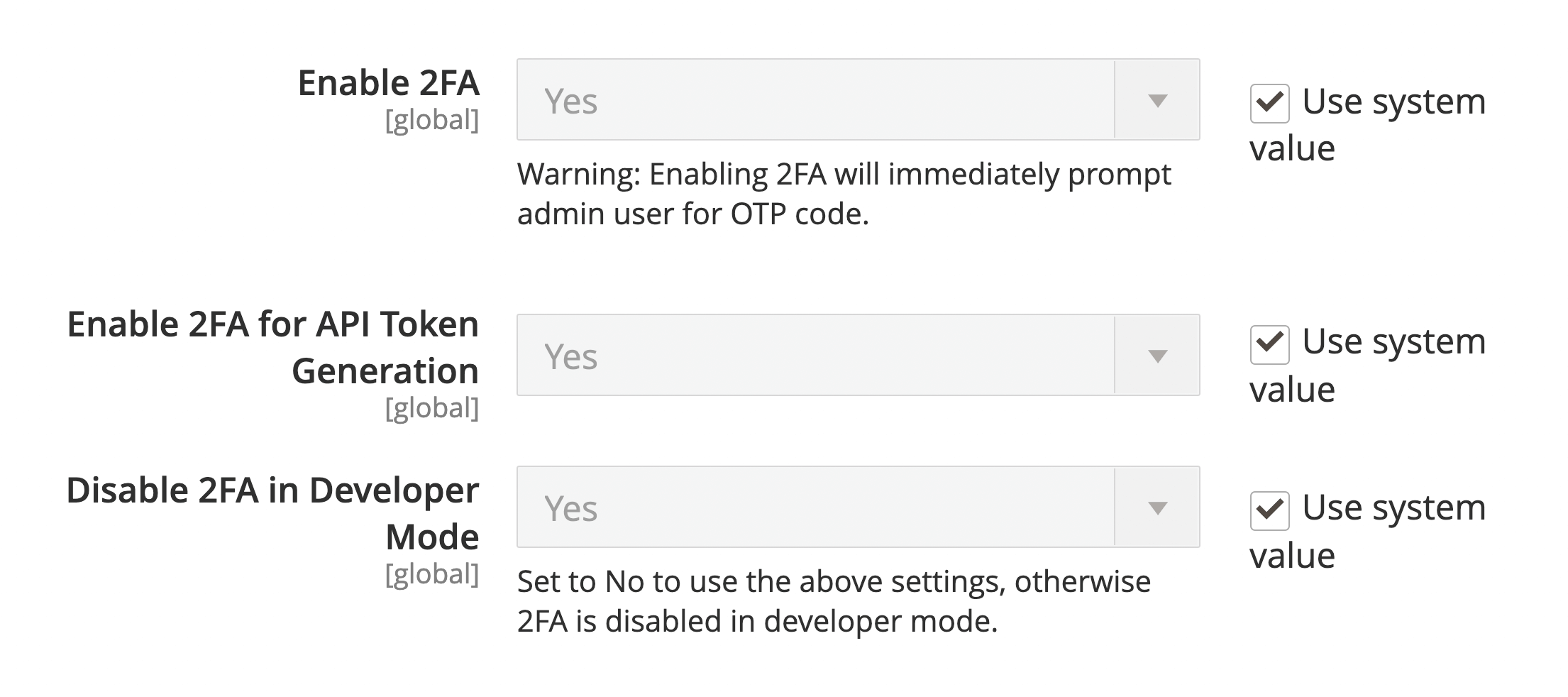Click the arrow icon on Developer Mode dropdown
This screenshot has width=1568, height=697.
1157,507
